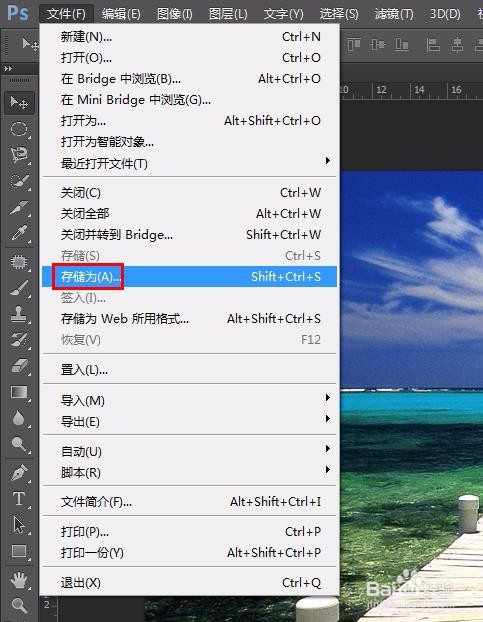This screenshot has width=483, height=622.
Task: Open the 3D(D) menu
Action: click(x=445, y=14)
